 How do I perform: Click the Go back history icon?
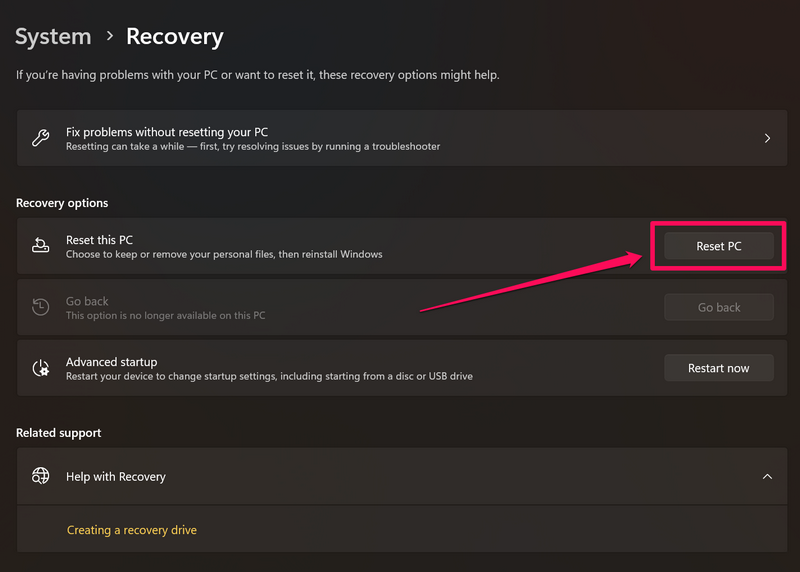pyautogui.click(x=41, y=307)
